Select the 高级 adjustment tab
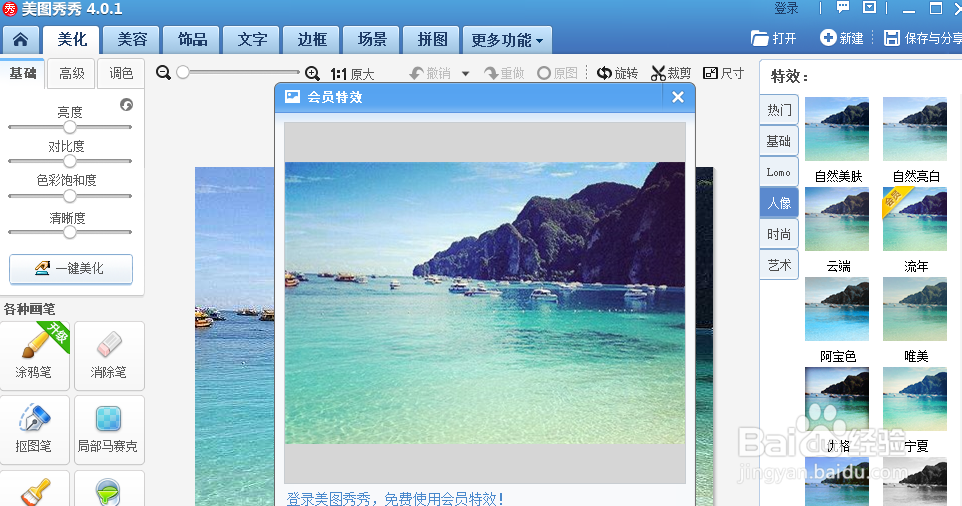 pos(72,74)
